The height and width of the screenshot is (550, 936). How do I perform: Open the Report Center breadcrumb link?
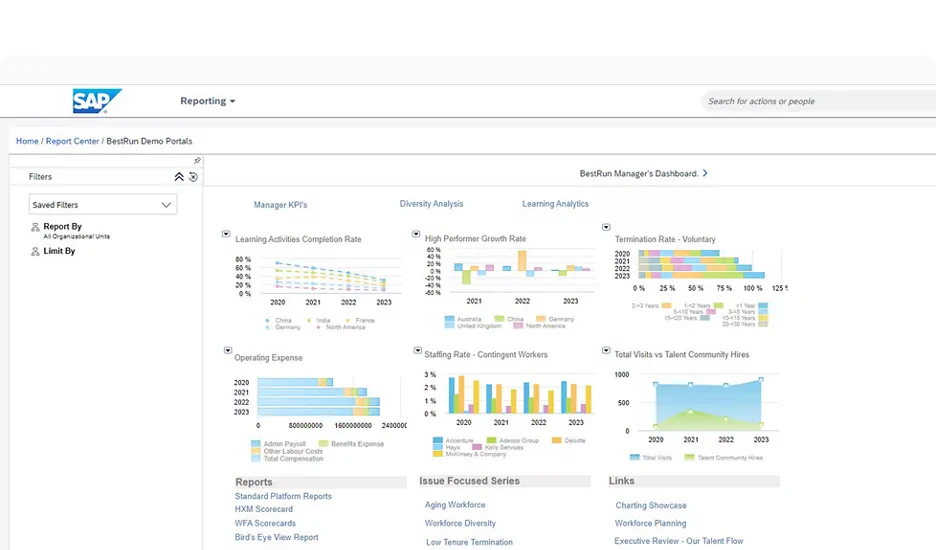(x=72, y=141)
